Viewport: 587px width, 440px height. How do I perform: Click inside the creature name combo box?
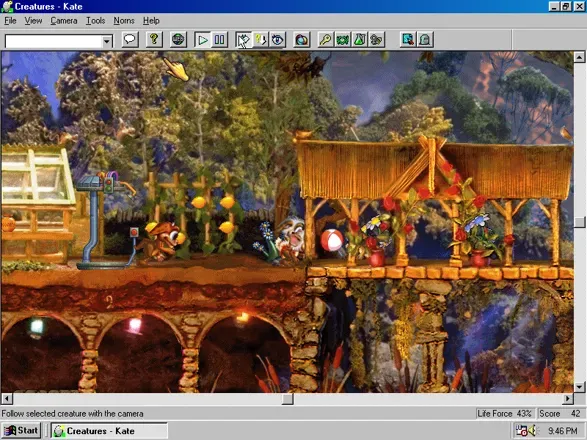point(54,41)
